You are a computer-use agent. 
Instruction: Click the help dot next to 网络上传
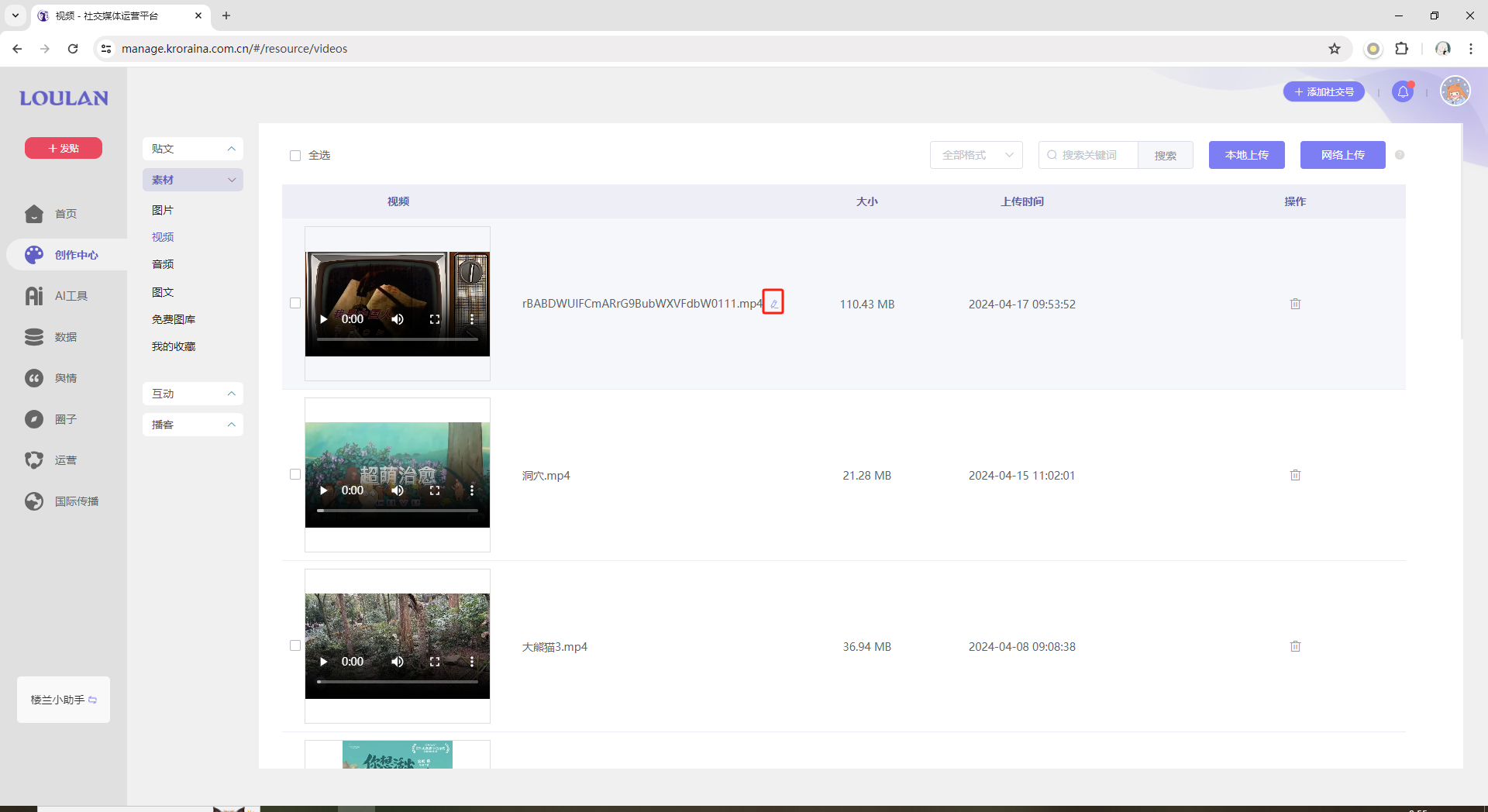(1400, 155)
